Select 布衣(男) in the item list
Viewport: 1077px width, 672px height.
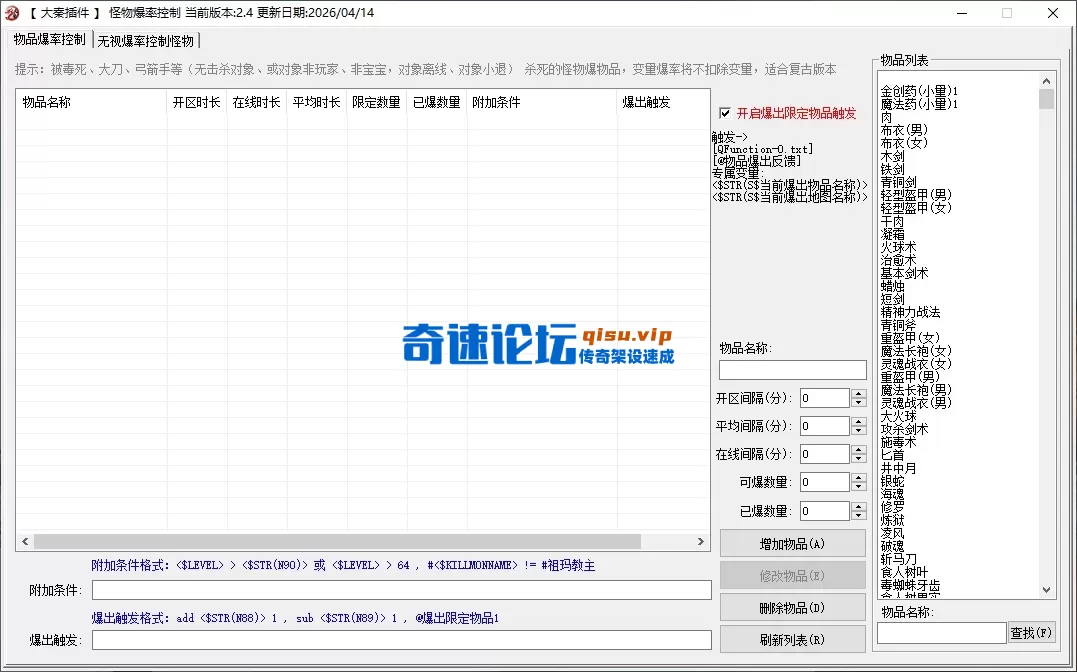click(x=904, y=130)
